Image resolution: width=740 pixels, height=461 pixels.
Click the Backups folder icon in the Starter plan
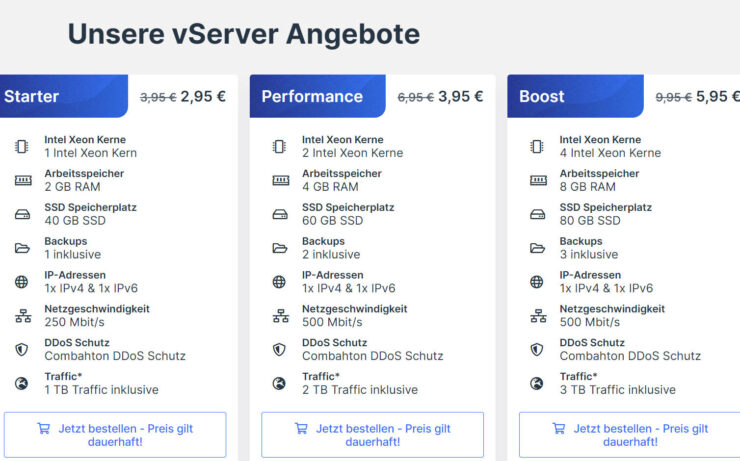pyautogui.click(x=22, y=248)
